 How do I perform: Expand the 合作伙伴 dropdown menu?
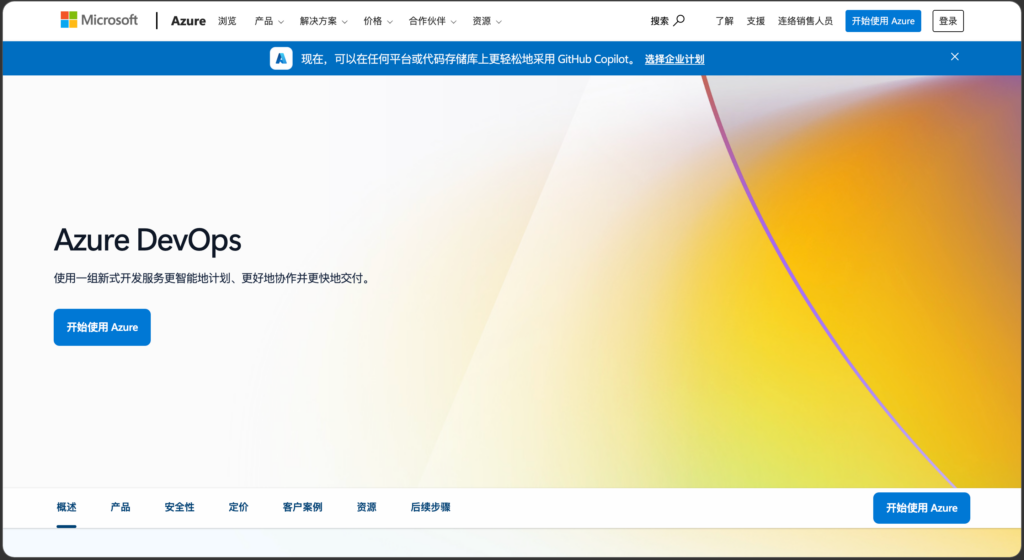[x=432, y=21]
